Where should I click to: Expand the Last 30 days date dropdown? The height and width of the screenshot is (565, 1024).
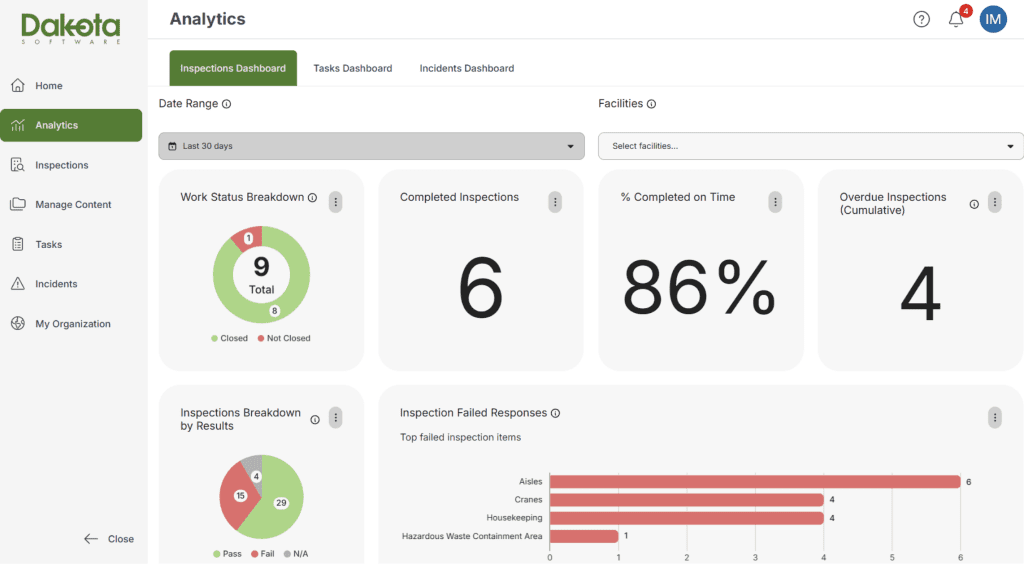pyautogui.click(x=371, y=146)
